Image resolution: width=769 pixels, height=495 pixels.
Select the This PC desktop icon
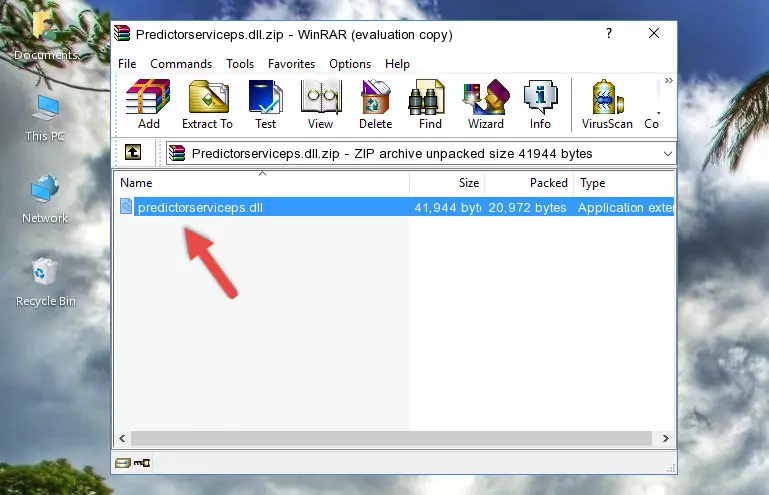[x=45, y=118]
